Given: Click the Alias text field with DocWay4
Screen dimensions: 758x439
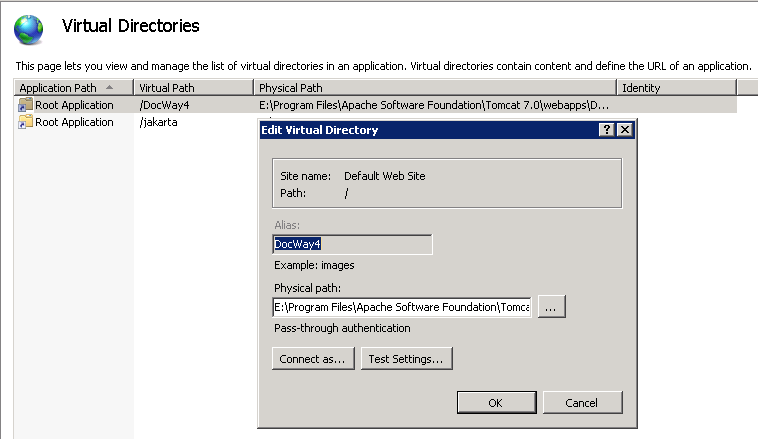Looking at the screenshot, I should pos(351,244).
